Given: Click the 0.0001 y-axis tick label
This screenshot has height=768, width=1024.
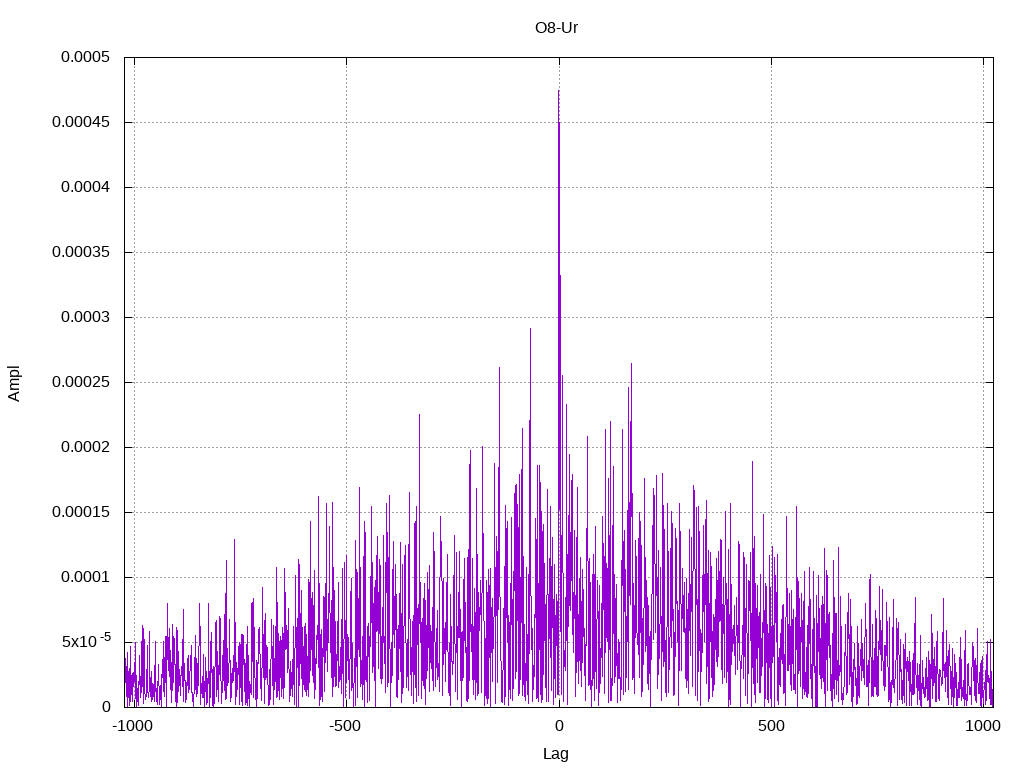Looking at the screenshot, I should [x=86, y=577].
